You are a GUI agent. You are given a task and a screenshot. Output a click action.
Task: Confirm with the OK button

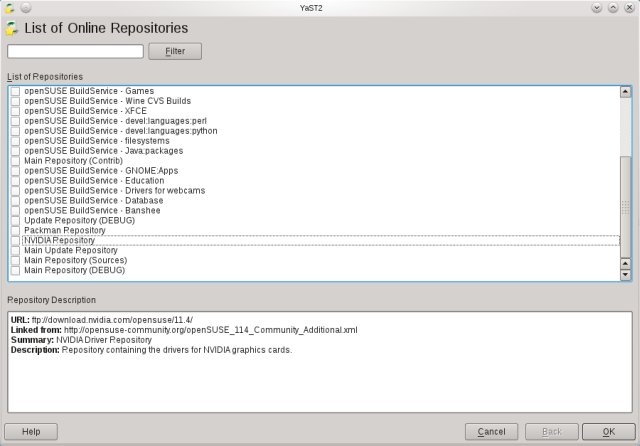click(609, 432)
